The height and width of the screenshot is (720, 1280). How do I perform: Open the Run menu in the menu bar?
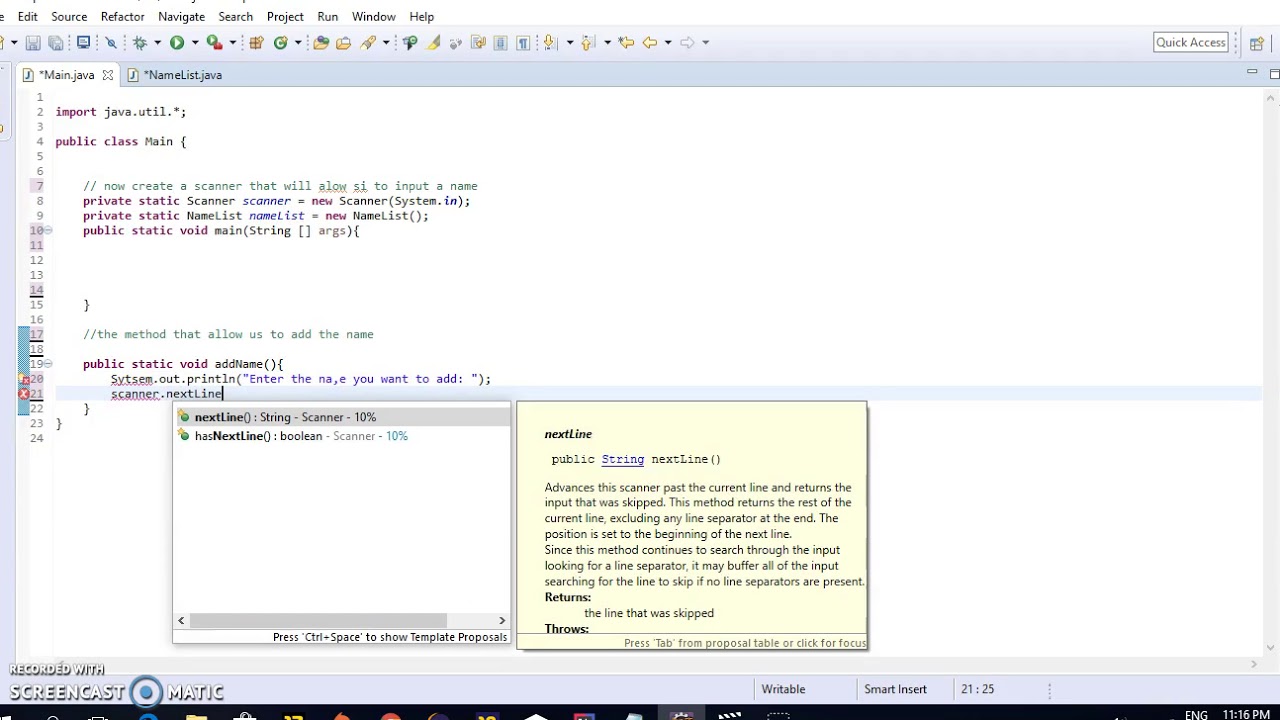[x=327, y=16]
